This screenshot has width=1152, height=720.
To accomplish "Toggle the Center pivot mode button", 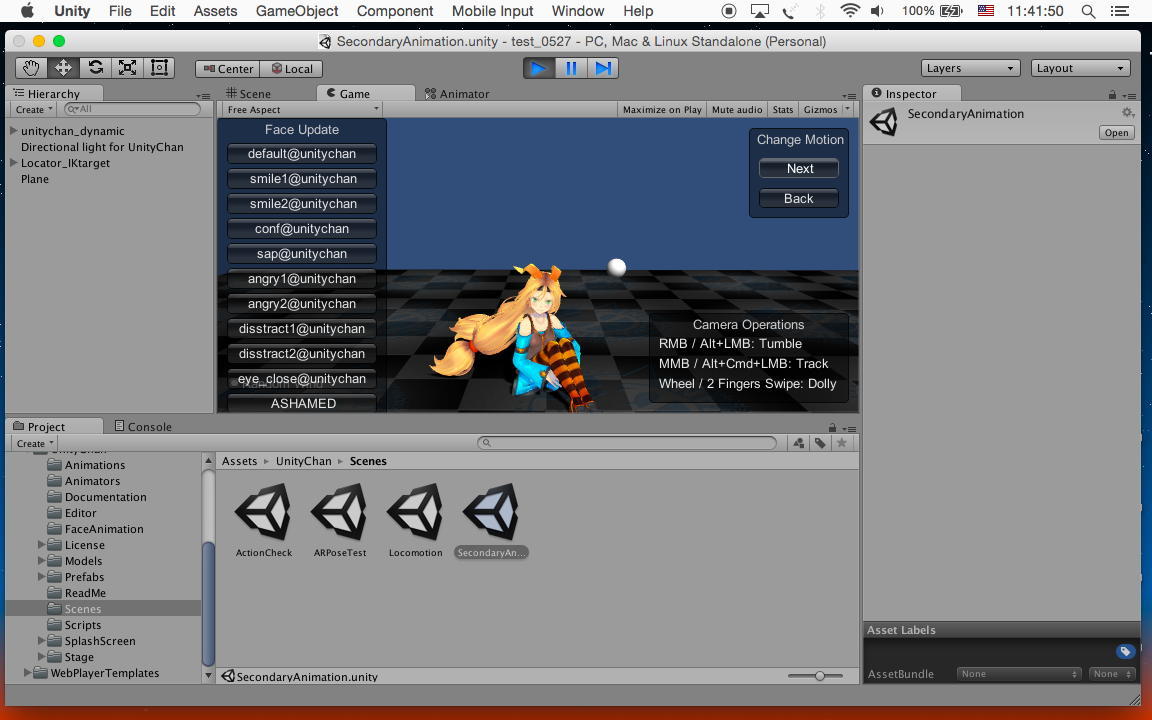I will click(x=228, y=68).
